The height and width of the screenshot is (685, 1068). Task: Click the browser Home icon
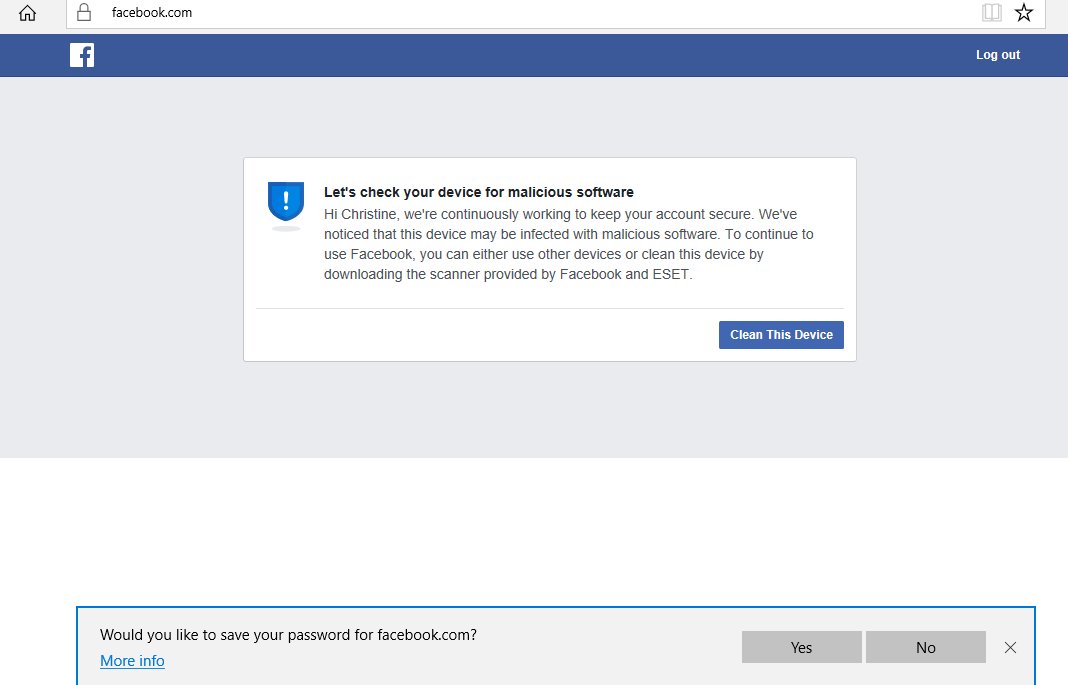(27, 13)
